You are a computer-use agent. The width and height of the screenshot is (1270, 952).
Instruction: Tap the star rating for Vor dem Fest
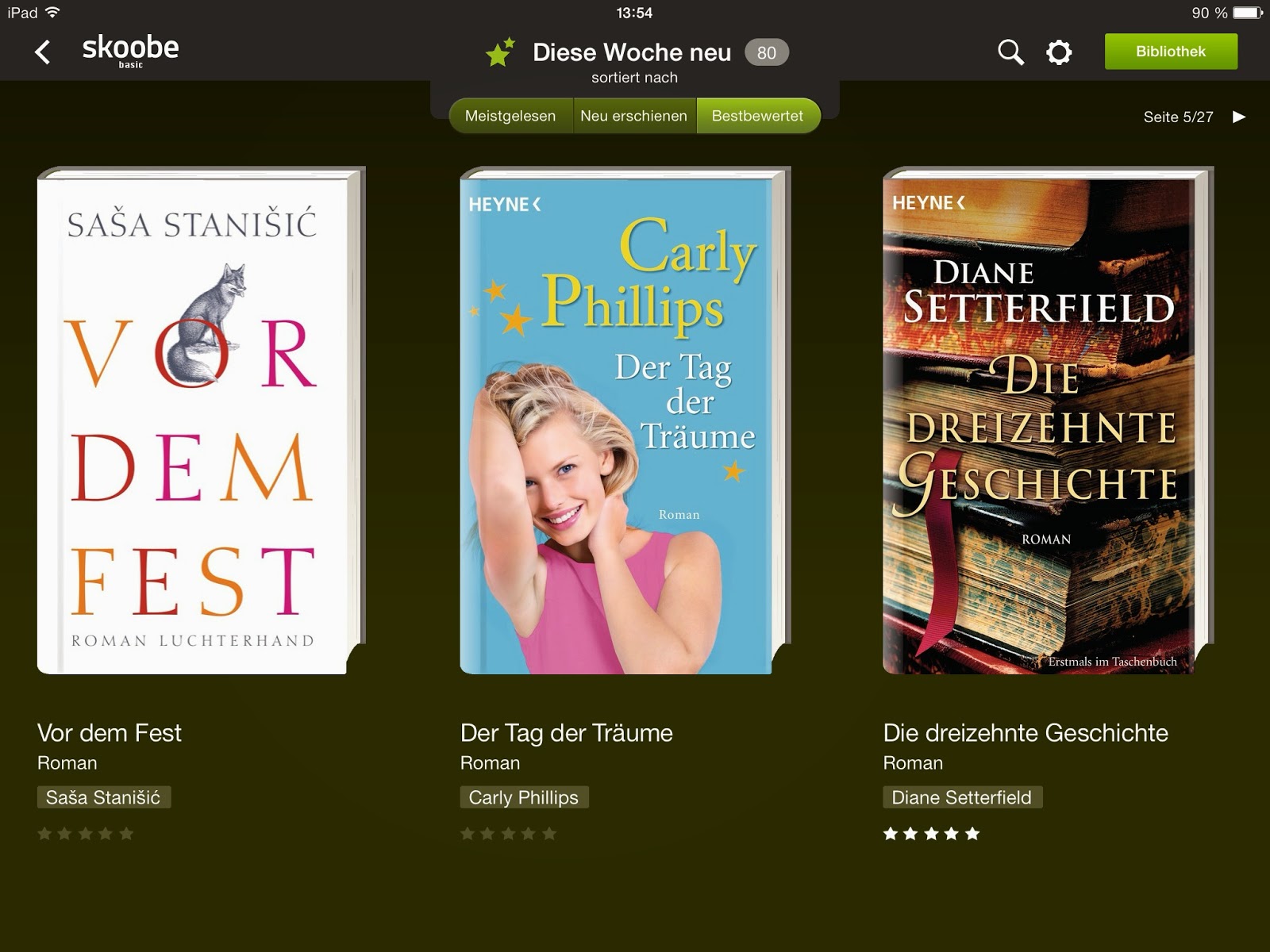point(86,833)
